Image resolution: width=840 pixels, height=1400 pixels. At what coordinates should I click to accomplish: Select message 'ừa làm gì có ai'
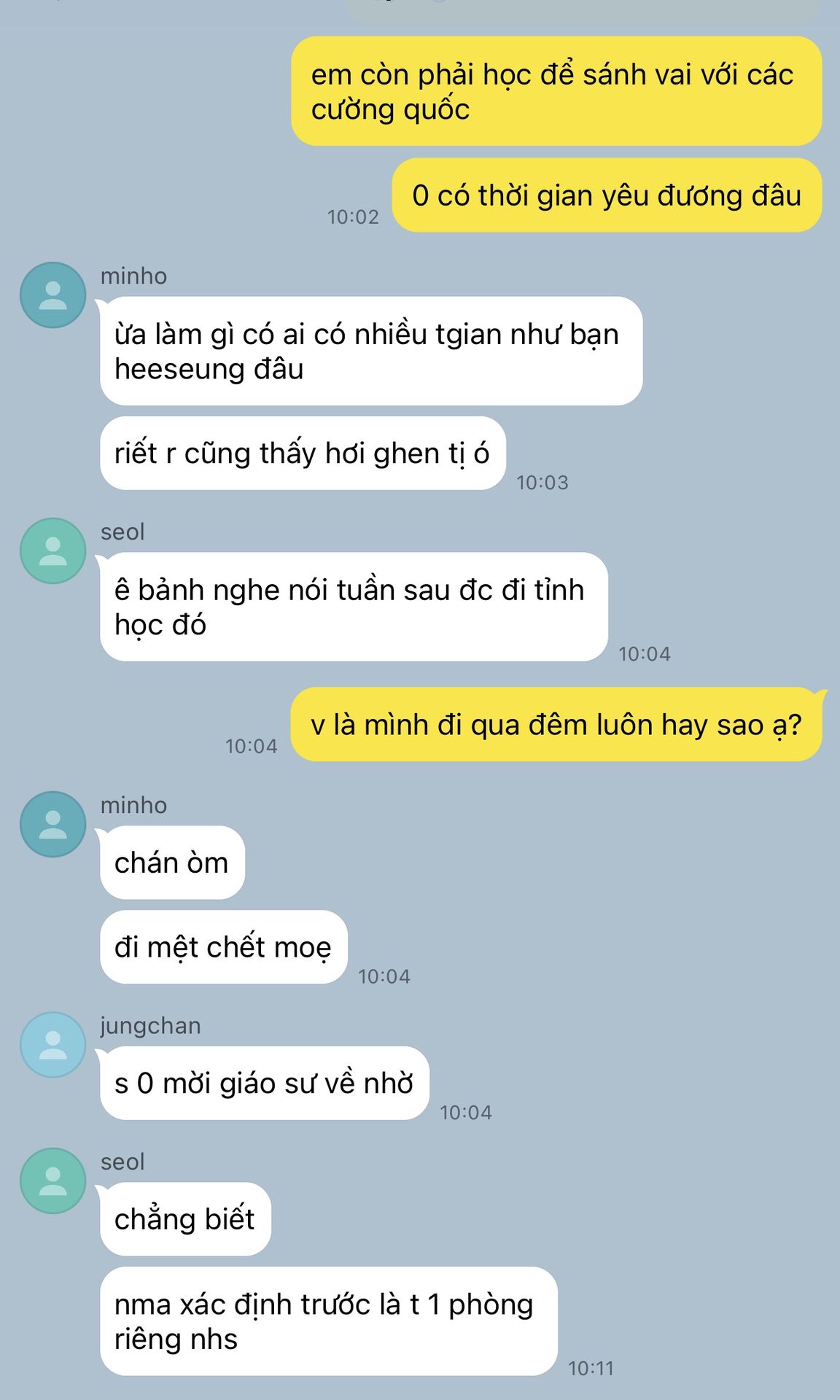pyautogui.click(x=371, y=351)
